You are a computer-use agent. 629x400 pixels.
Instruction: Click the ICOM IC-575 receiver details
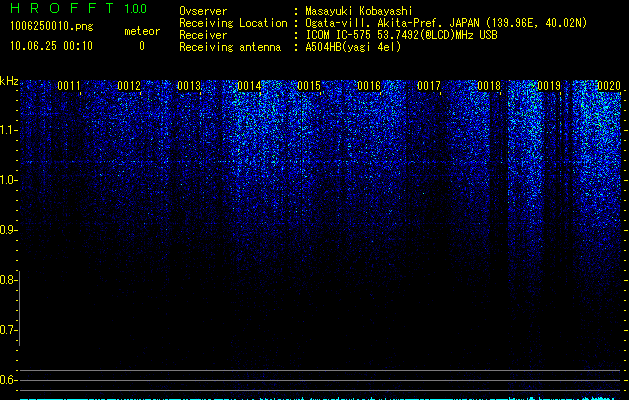point(401,35)
